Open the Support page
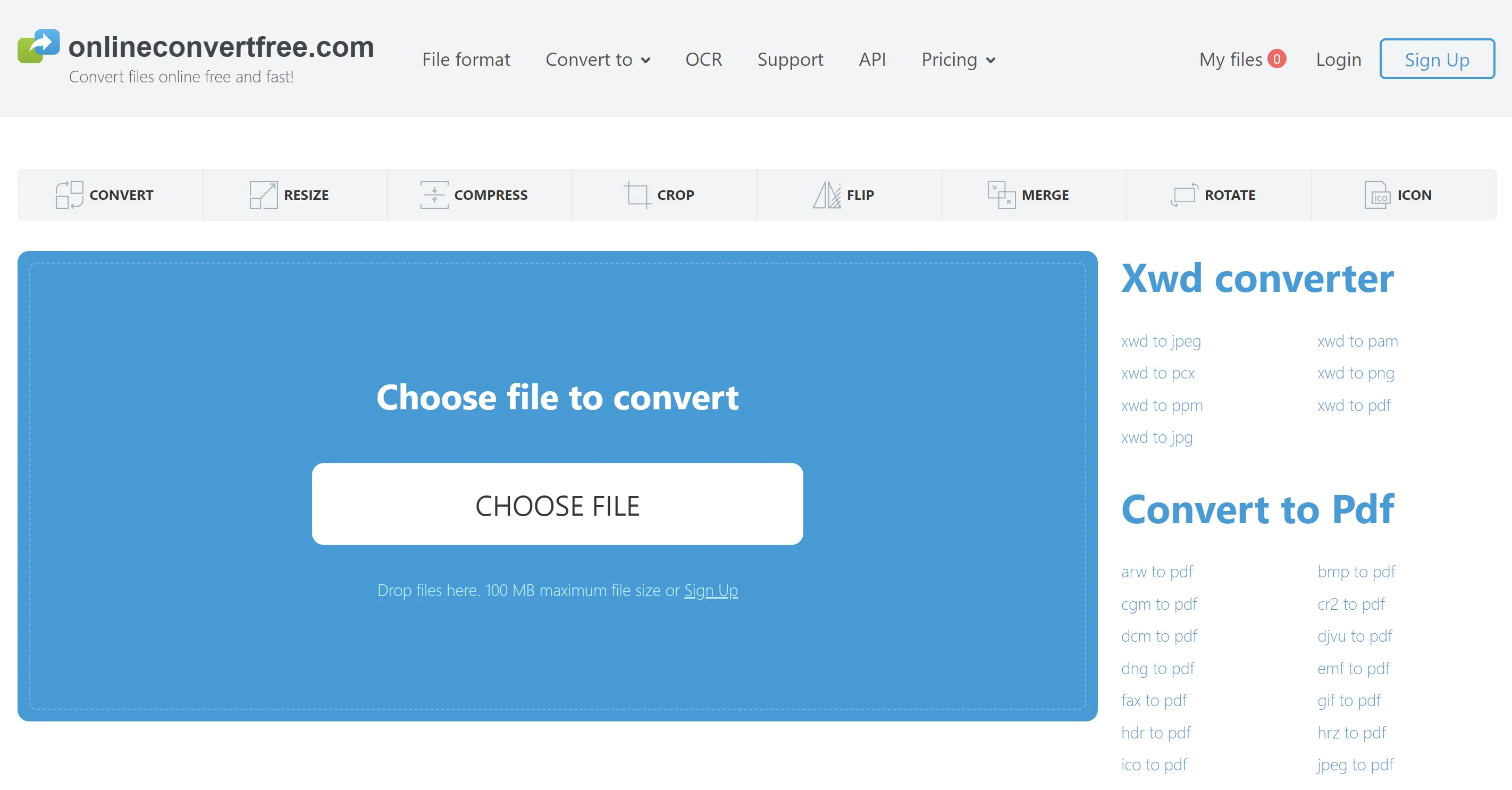This screenshot has width=1512, height=790. pos(790,60)
